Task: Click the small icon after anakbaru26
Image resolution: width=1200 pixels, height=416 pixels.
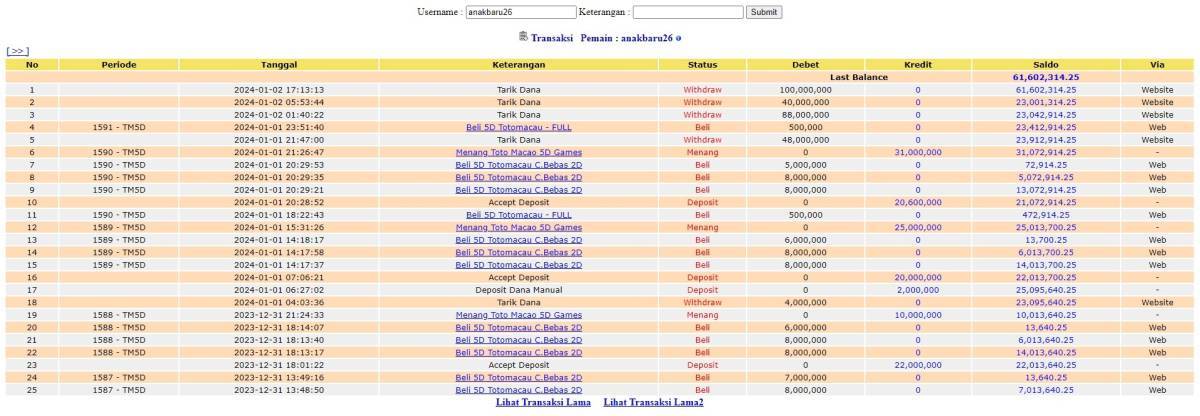Action: pos(678,38)
